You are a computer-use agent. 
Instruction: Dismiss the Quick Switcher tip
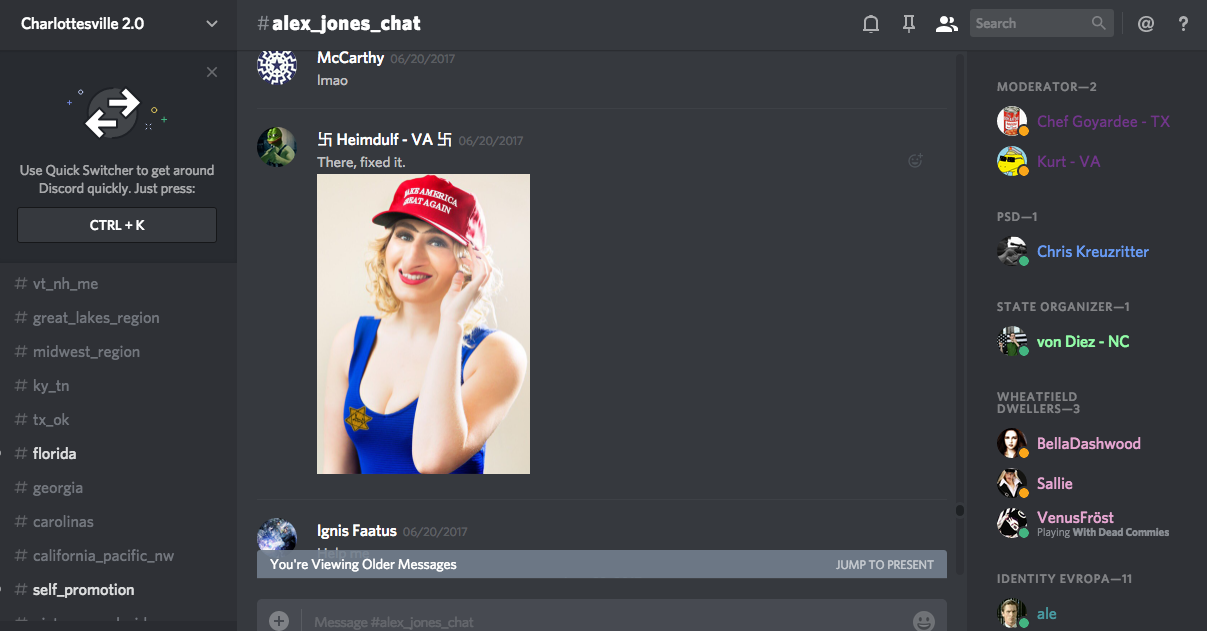coord(212,72)
